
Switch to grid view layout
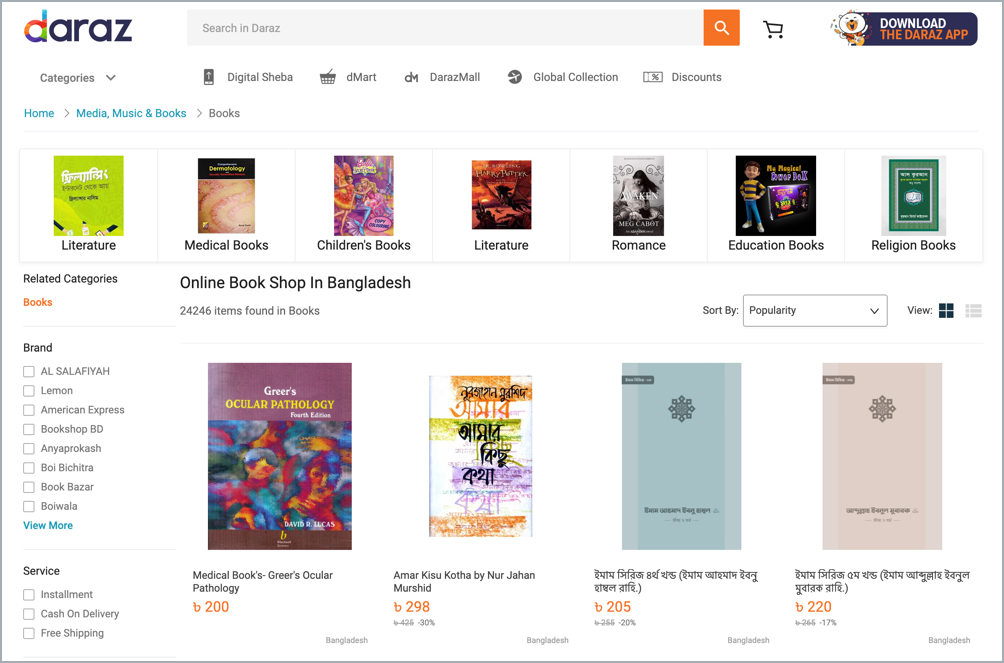click(x=946, y=311)
